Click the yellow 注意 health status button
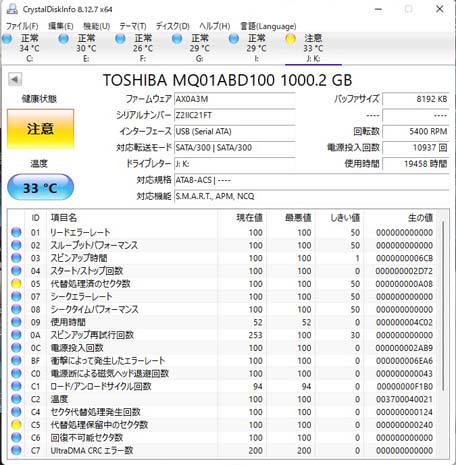Screen dimensions: 456x465 [x=40, y=129]
